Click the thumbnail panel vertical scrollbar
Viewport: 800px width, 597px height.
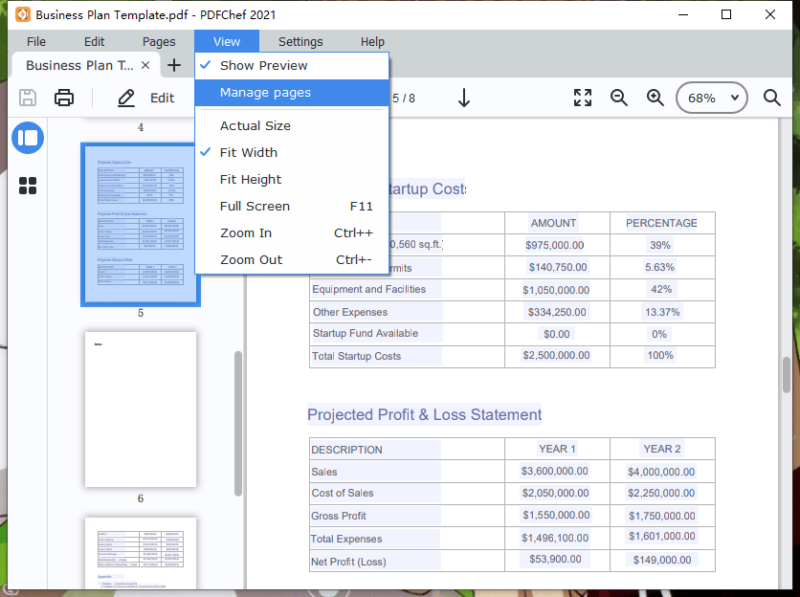[x=238, y=423]
